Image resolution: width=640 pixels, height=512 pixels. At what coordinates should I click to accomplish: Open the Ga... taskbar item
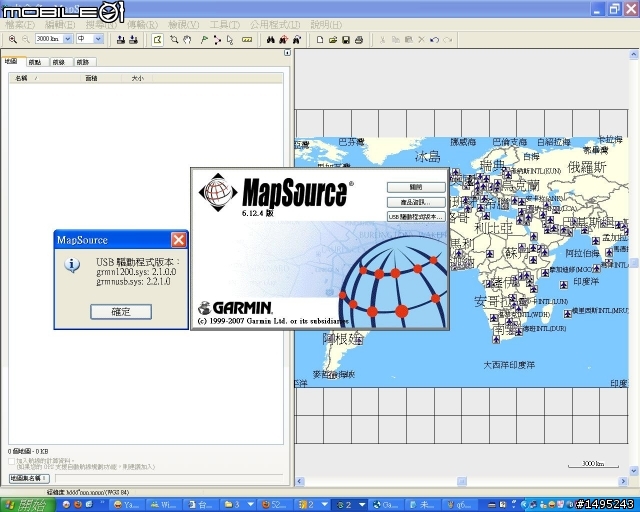(386, 505)
